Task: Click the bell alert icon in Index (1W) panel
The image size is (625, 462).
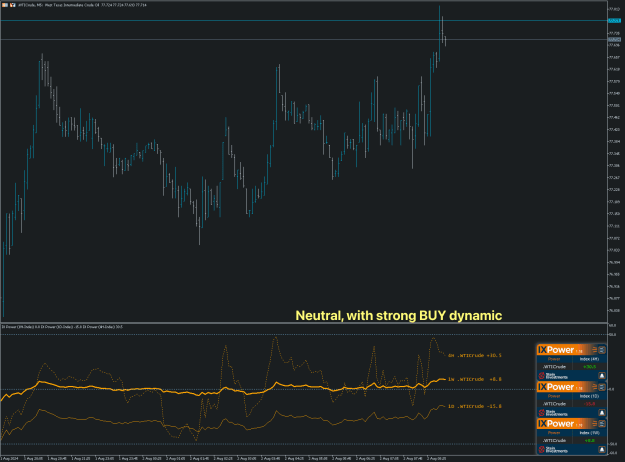Action: point(602,449)
